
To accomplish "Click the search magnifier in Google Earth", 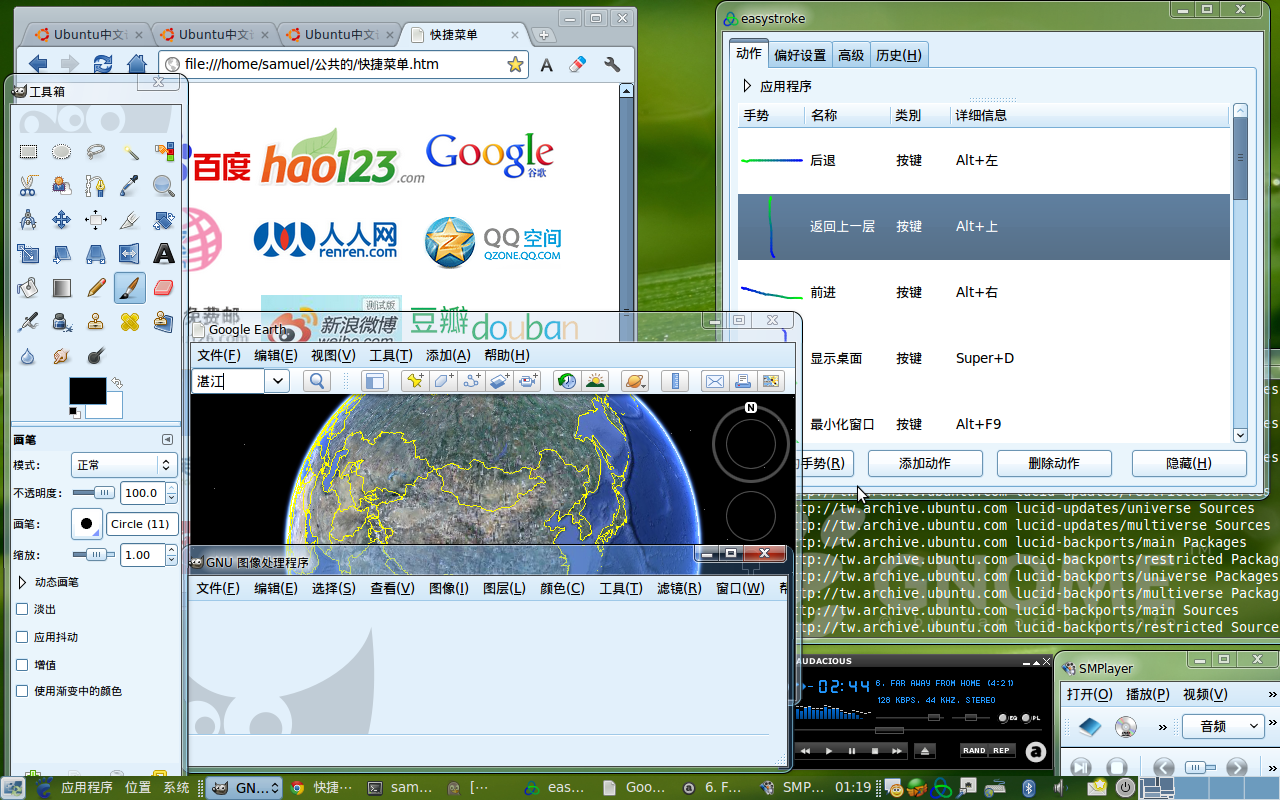I will click(317, 381).
